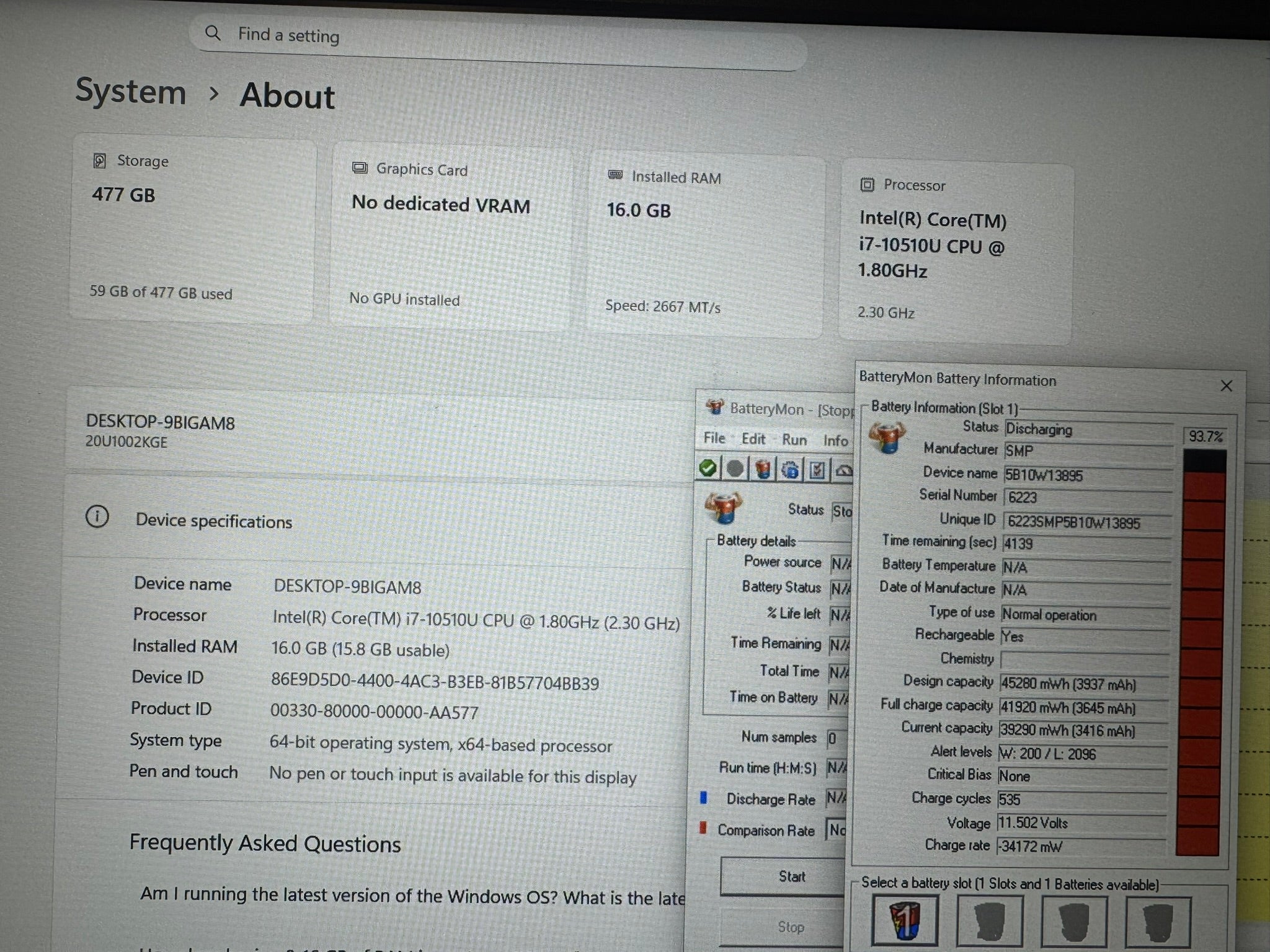Viewport: 1270px width, 952px height.
Task: Click the third grayed battery slot
Action: click(1073, 923)
